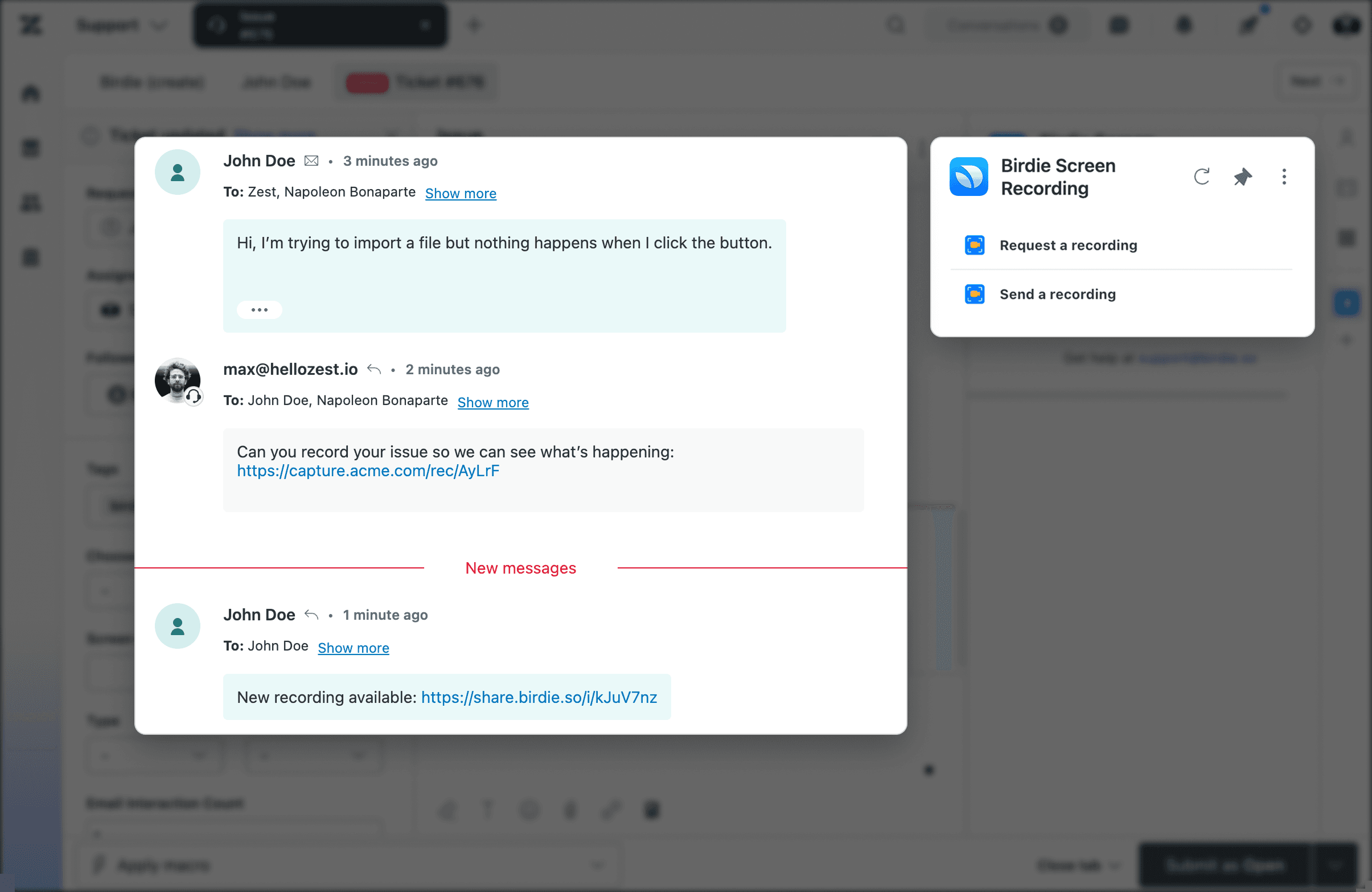Click the max@hellozest.io sender name

[290, 369]
